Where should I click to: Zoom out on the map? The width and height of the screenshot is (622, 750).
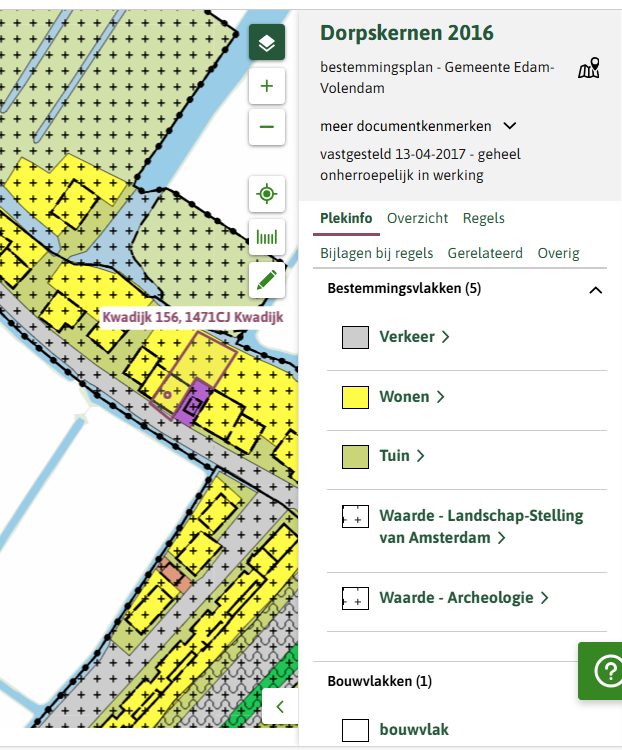(x=267, y=127)
